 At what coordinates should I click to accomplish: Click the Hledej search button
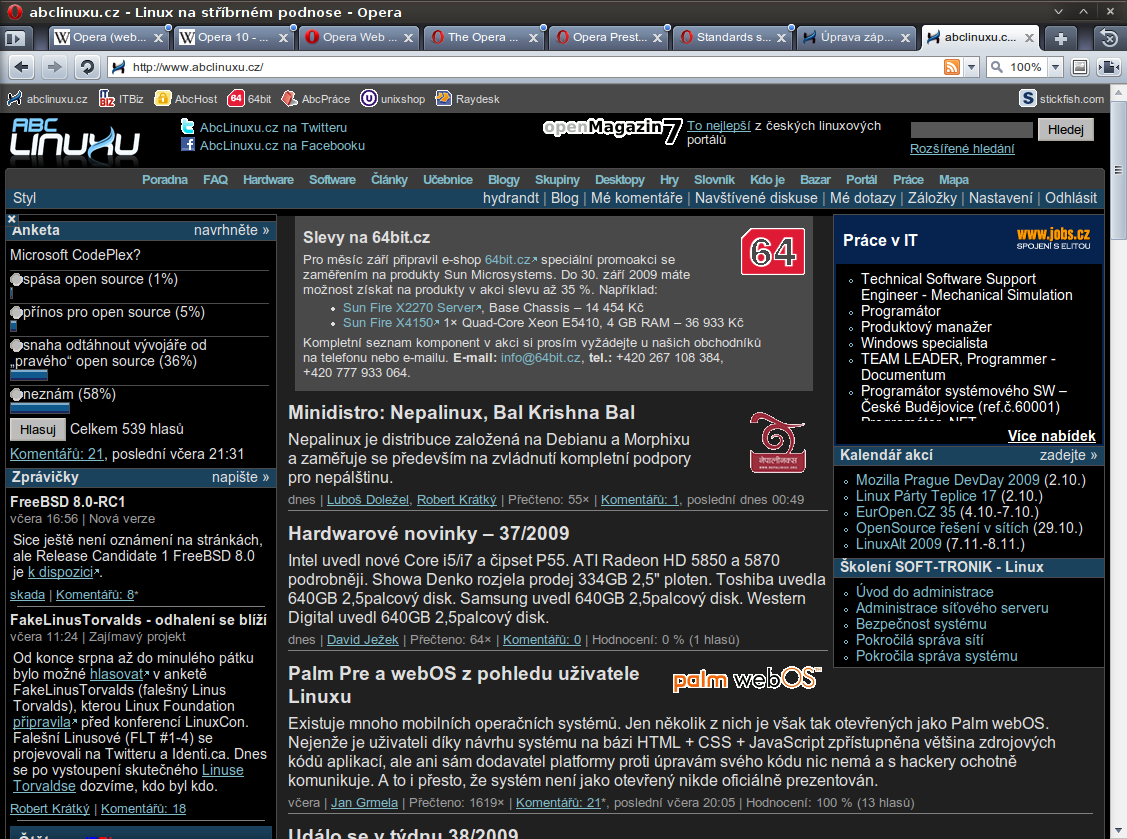point(1065,129)
